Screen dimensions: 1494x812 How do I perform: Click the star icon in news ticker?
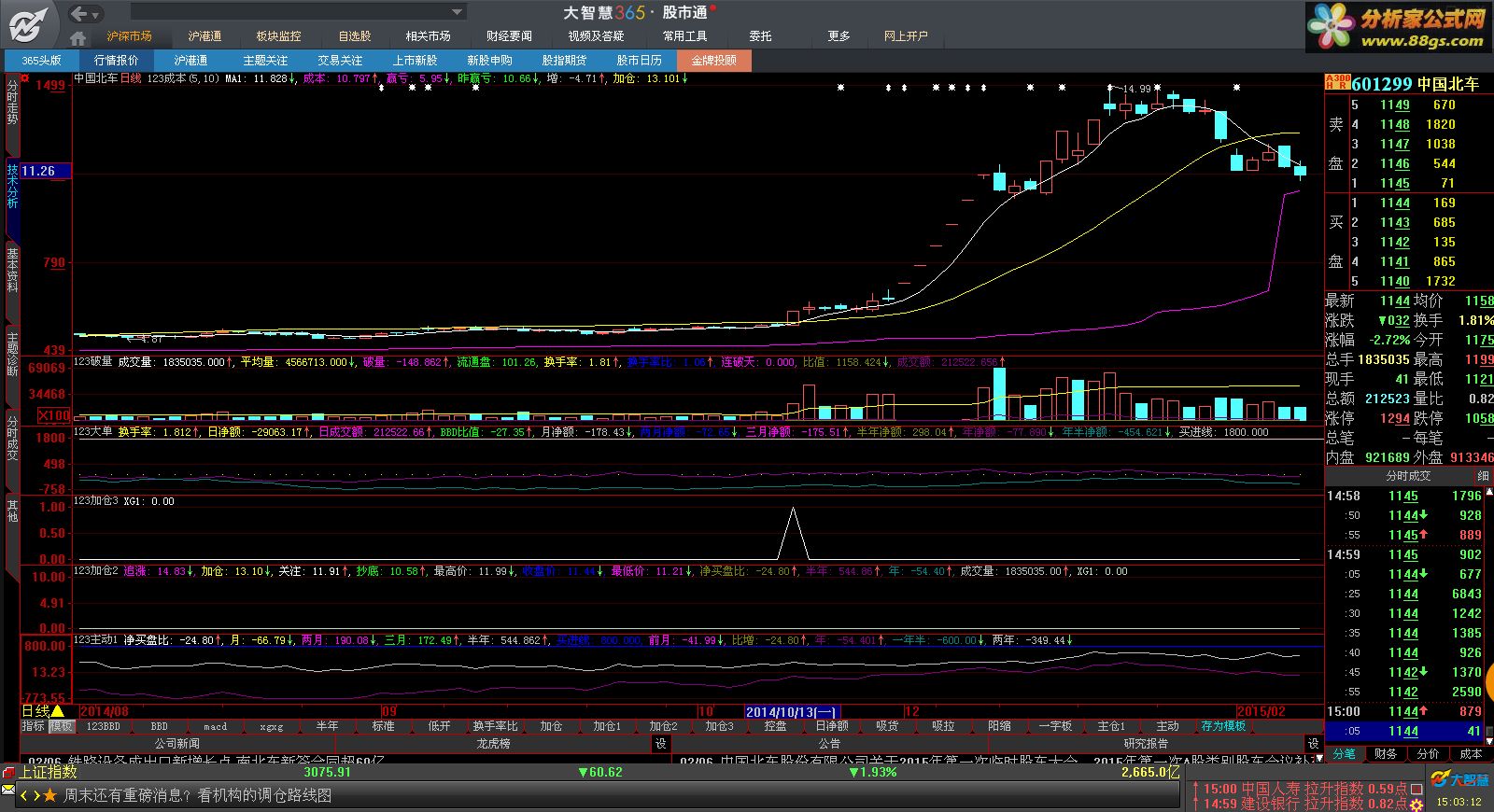pyautogui.click(x=49, y=795)
